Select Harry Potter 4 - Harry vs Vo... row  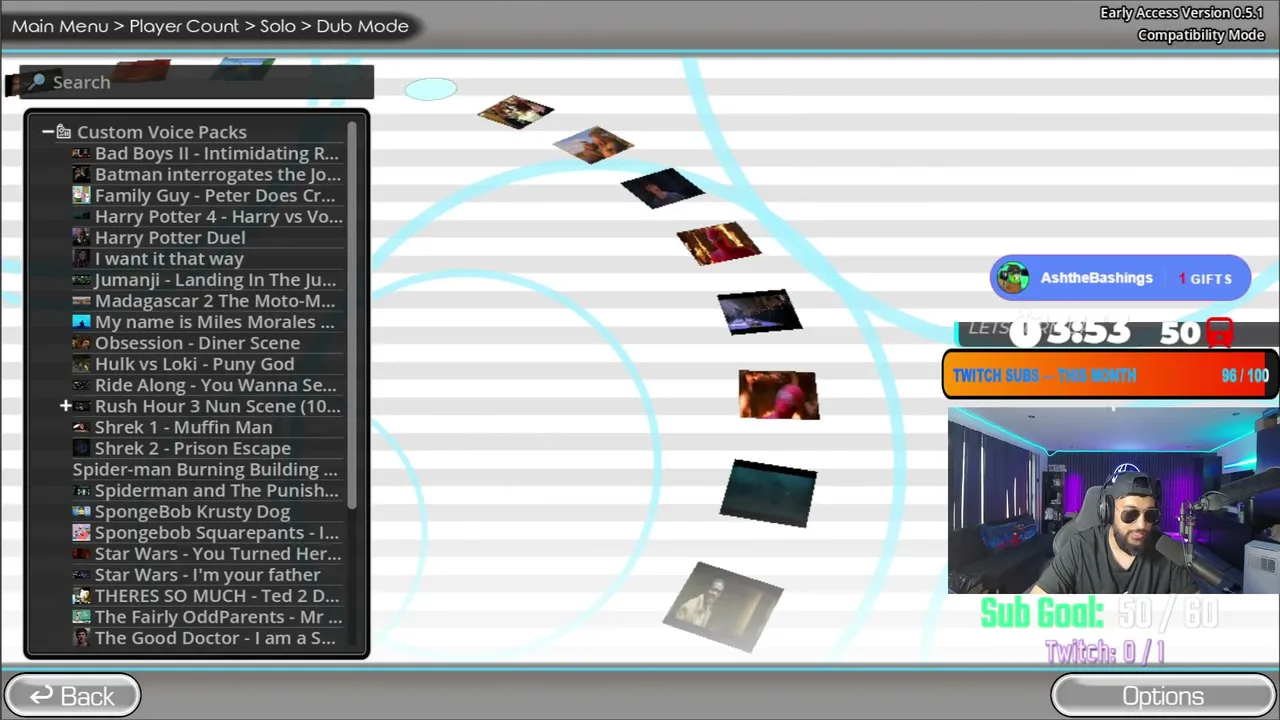click(207, 217)
